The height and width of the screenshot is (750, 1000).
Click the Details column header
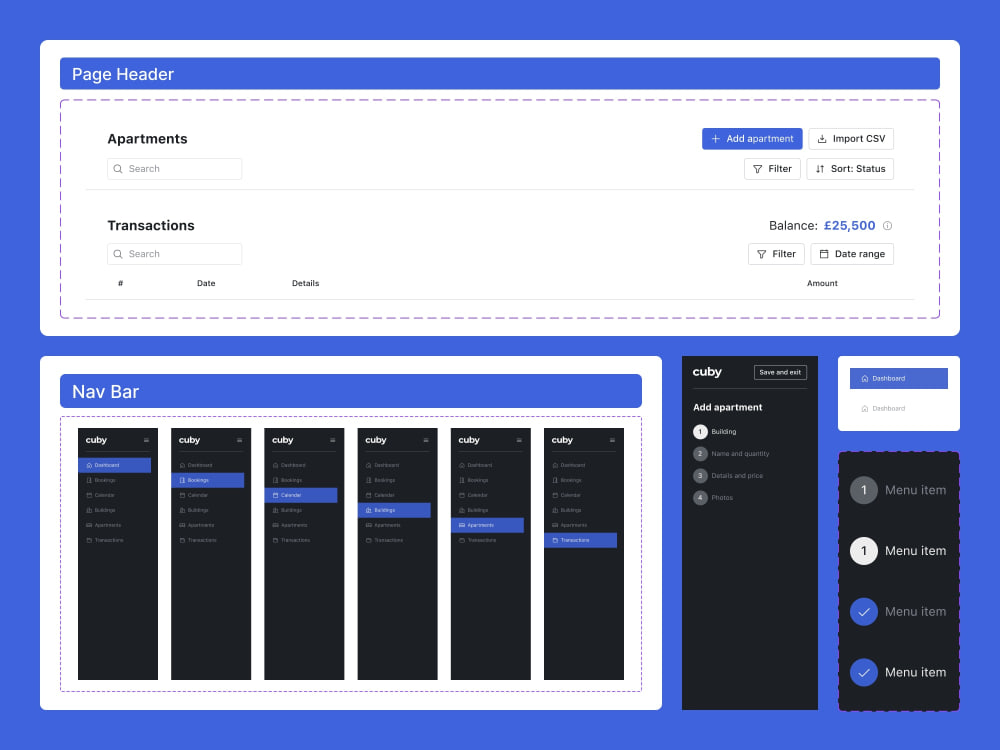[305, 283]
